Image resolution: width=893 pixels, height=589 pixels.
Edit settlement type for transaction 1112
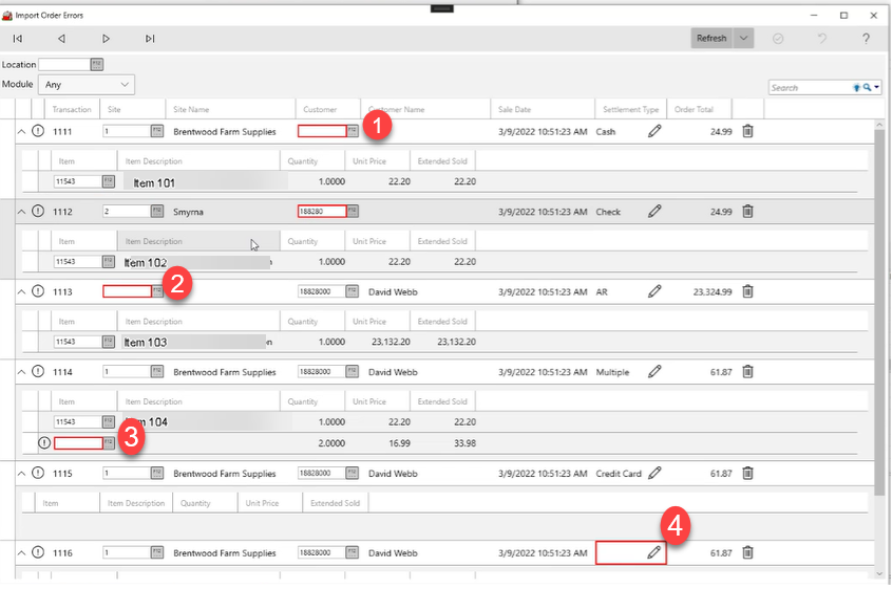pos(655,211)
